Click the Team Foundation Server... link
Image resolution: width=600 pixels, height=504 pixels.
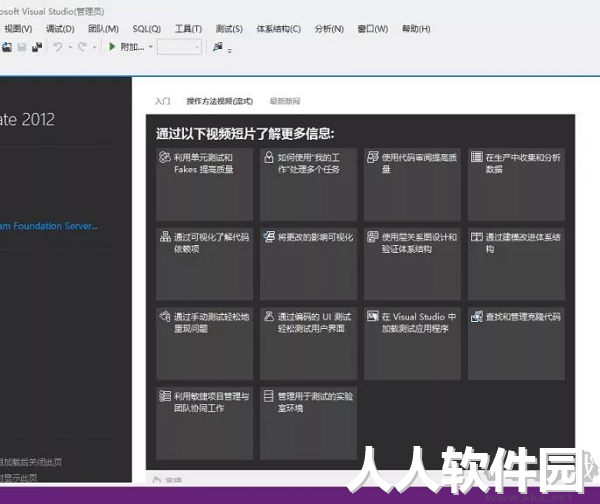49,226
